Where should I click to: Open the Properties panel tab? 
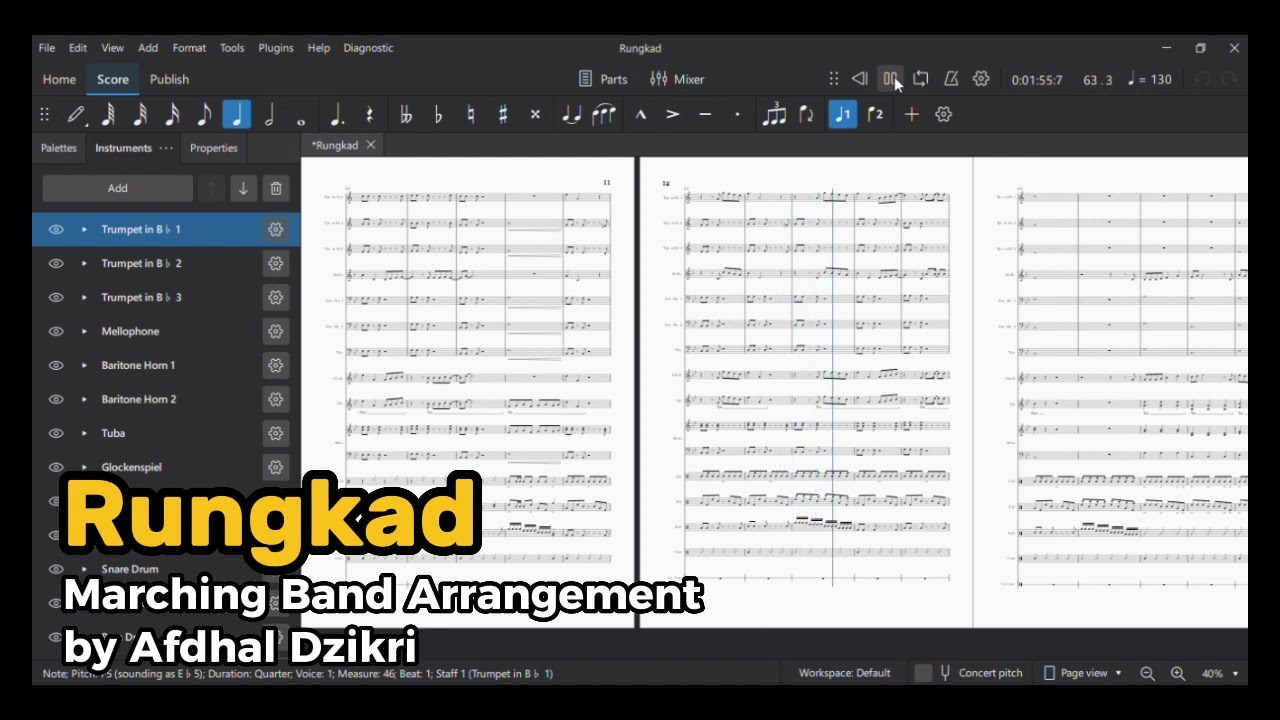pyautogui.click(x=214, y=148)
